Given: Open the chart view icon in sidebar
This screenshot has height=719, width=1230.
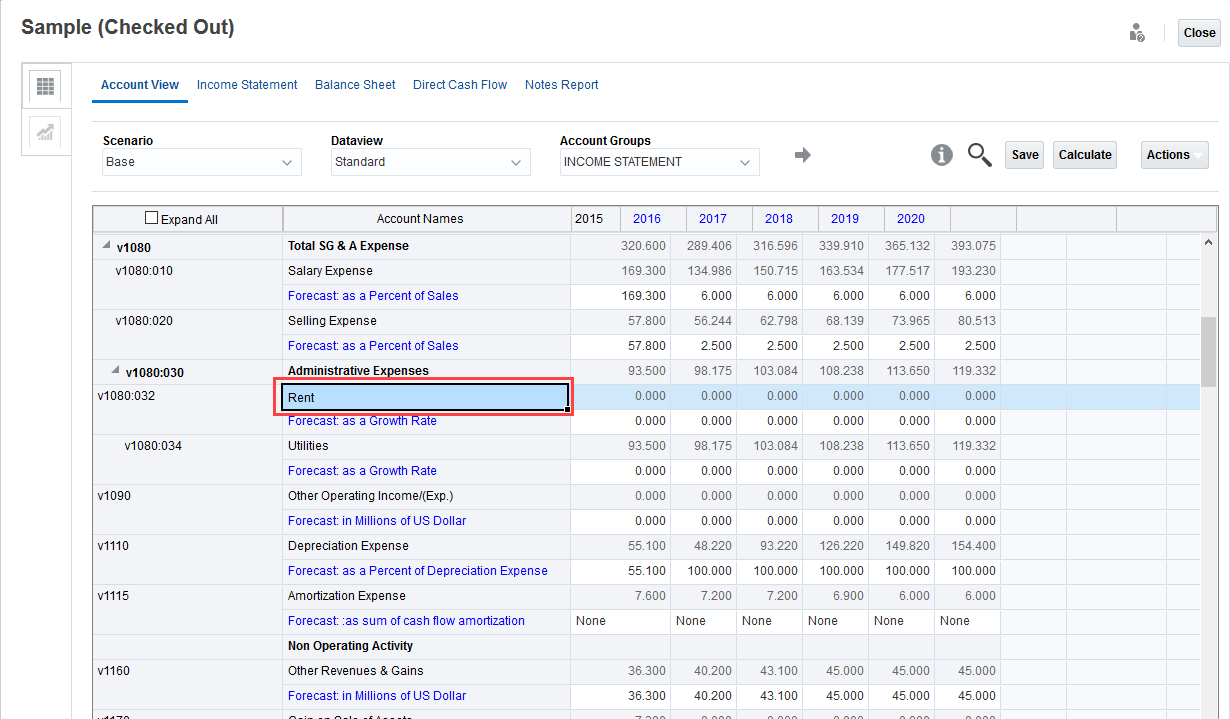Looking at the screenshot, I should [x=45, y=132].
